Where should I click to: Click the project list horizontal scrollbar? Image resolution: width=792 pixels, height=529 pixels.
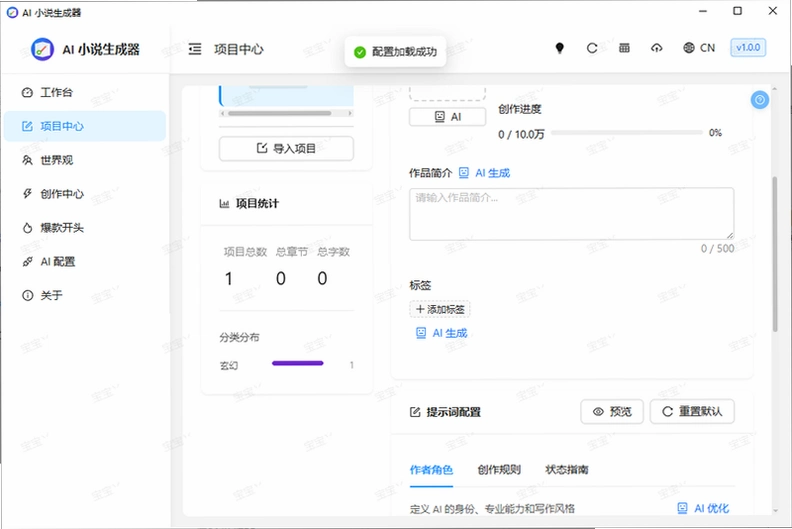coord(280,113)
